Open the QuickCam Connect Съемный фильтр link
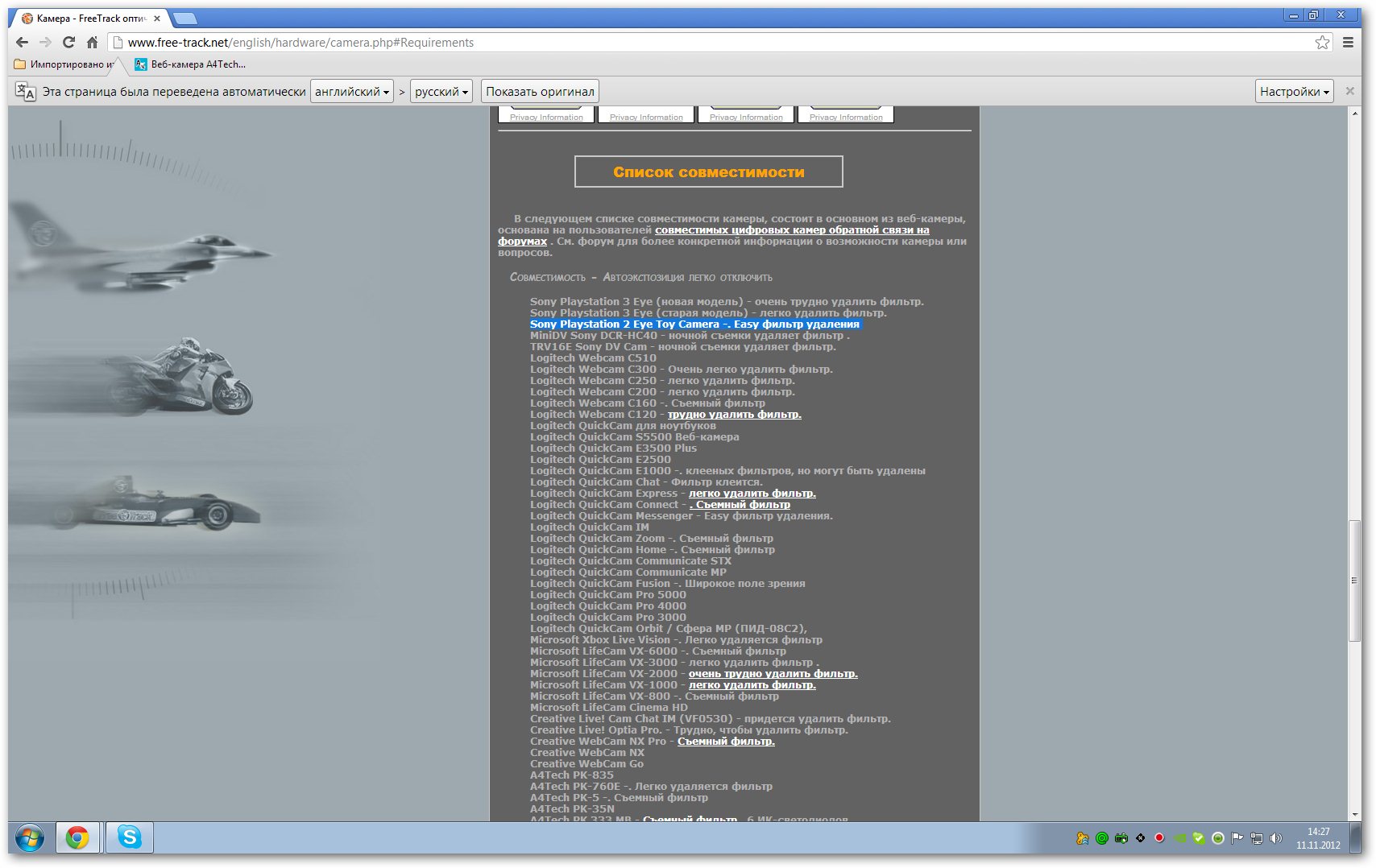Viewport: 1376px width, 868px height. coord(740,505)
